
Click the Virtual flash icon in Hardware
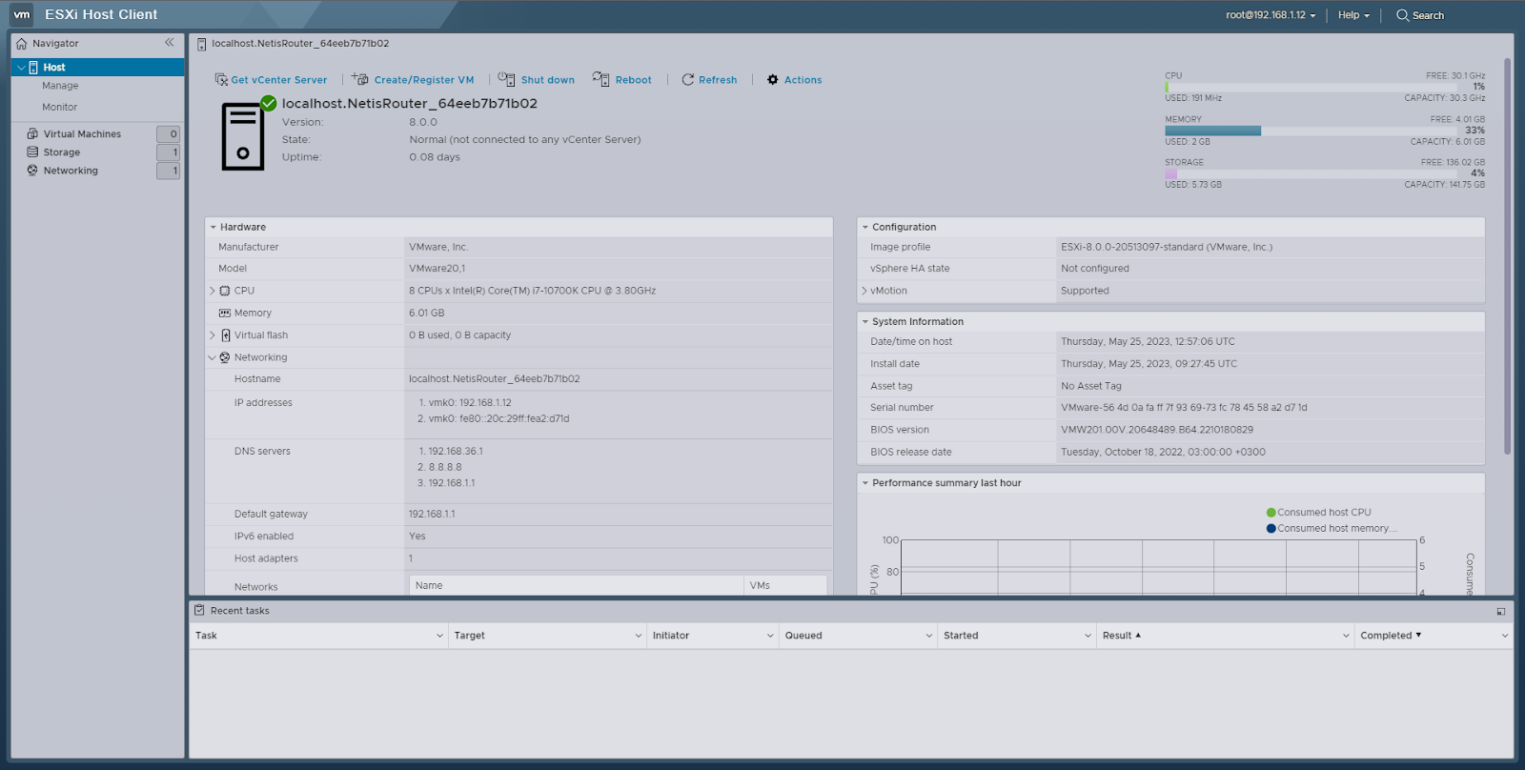225,335
